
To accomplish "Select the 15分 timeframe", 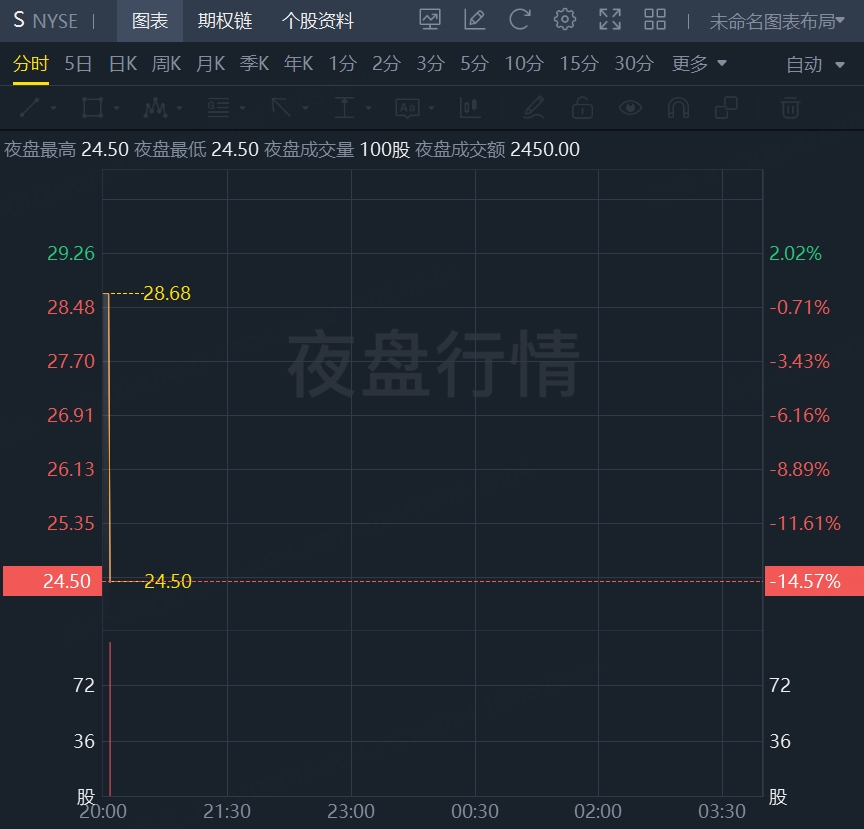I will 579,64.
